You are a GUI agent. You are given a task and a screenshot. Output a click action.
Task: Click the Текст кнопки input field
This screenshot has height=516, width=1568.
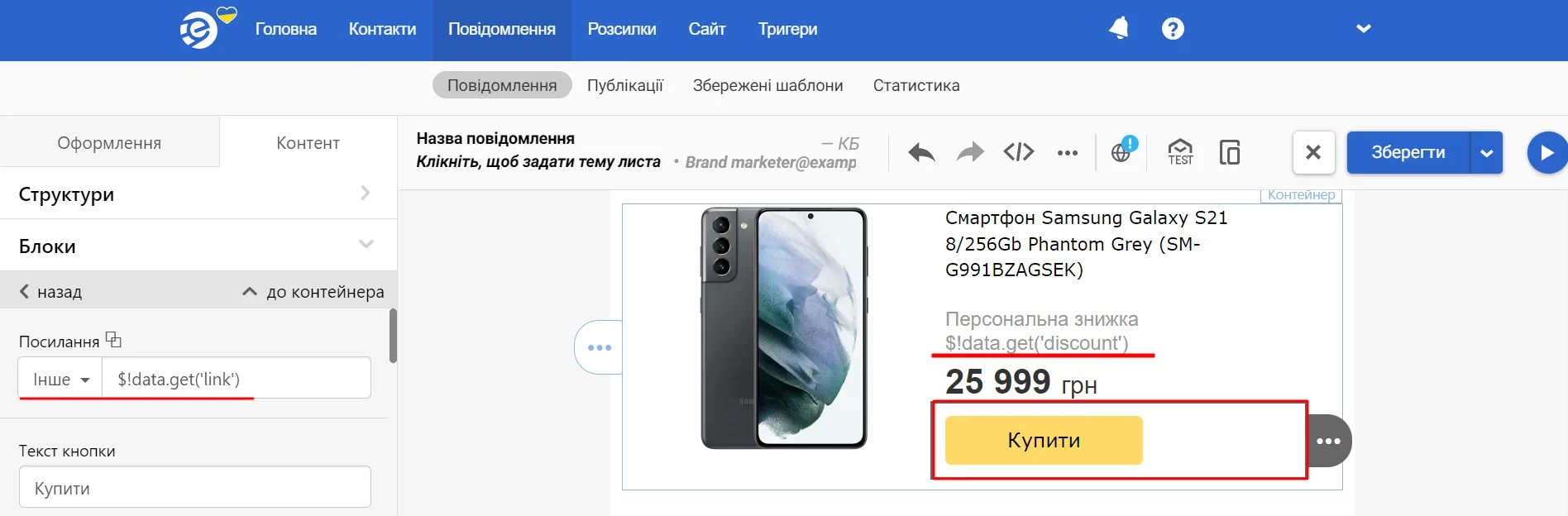point(195,487)
